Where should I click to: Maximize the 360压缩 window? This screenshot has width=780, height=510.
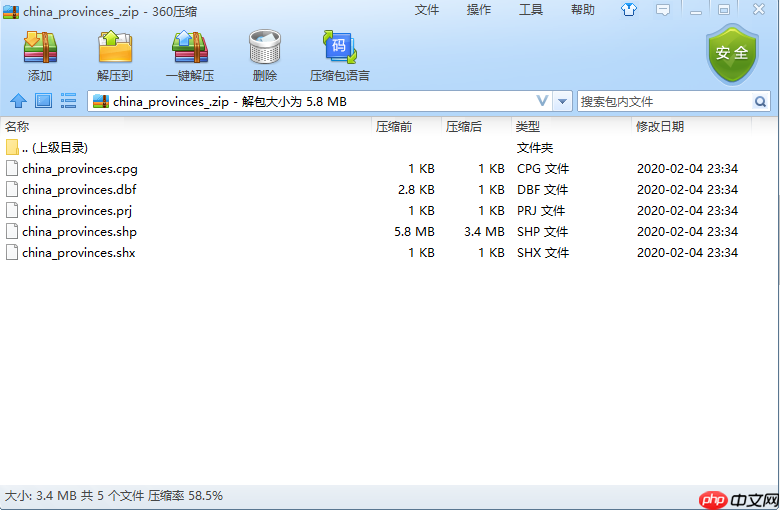tap(724, 10)
